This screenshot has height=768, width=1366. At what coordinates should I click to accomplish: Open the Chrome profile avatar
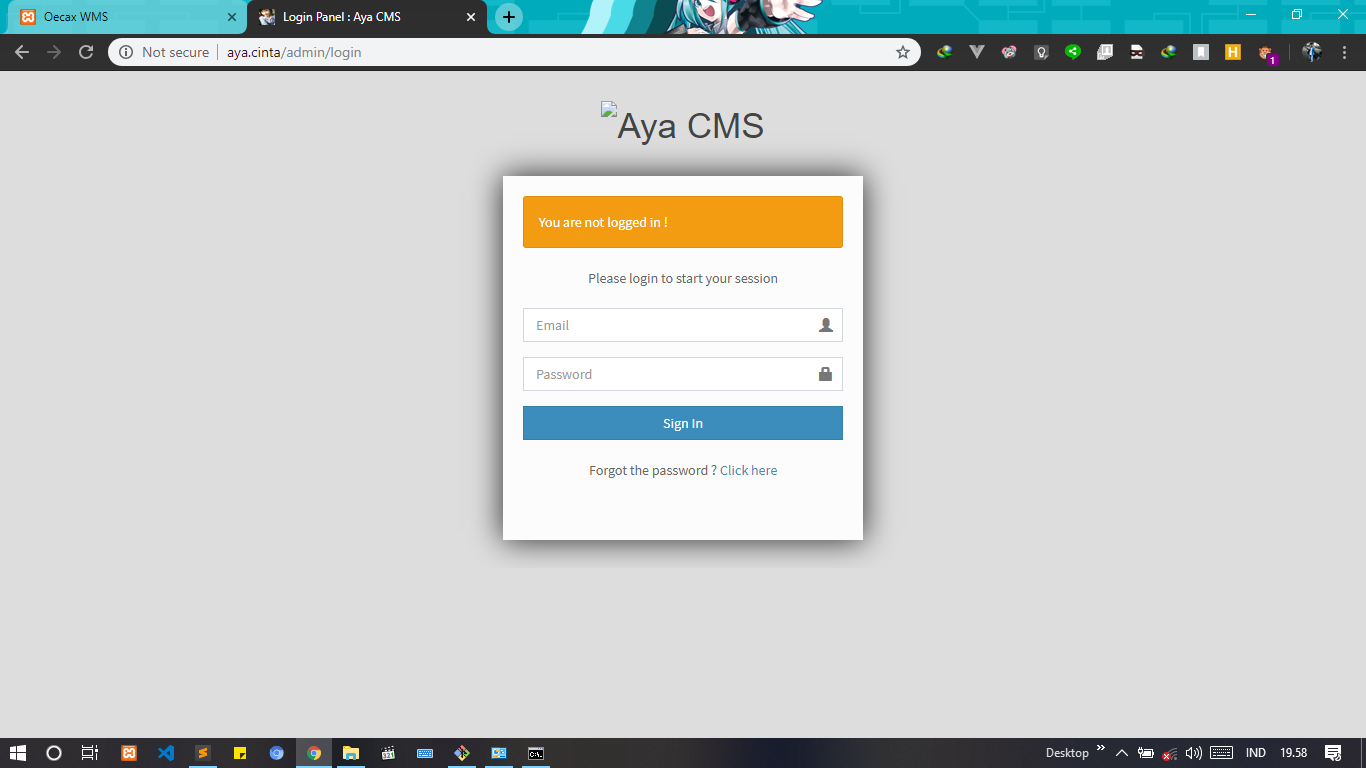1312,52
